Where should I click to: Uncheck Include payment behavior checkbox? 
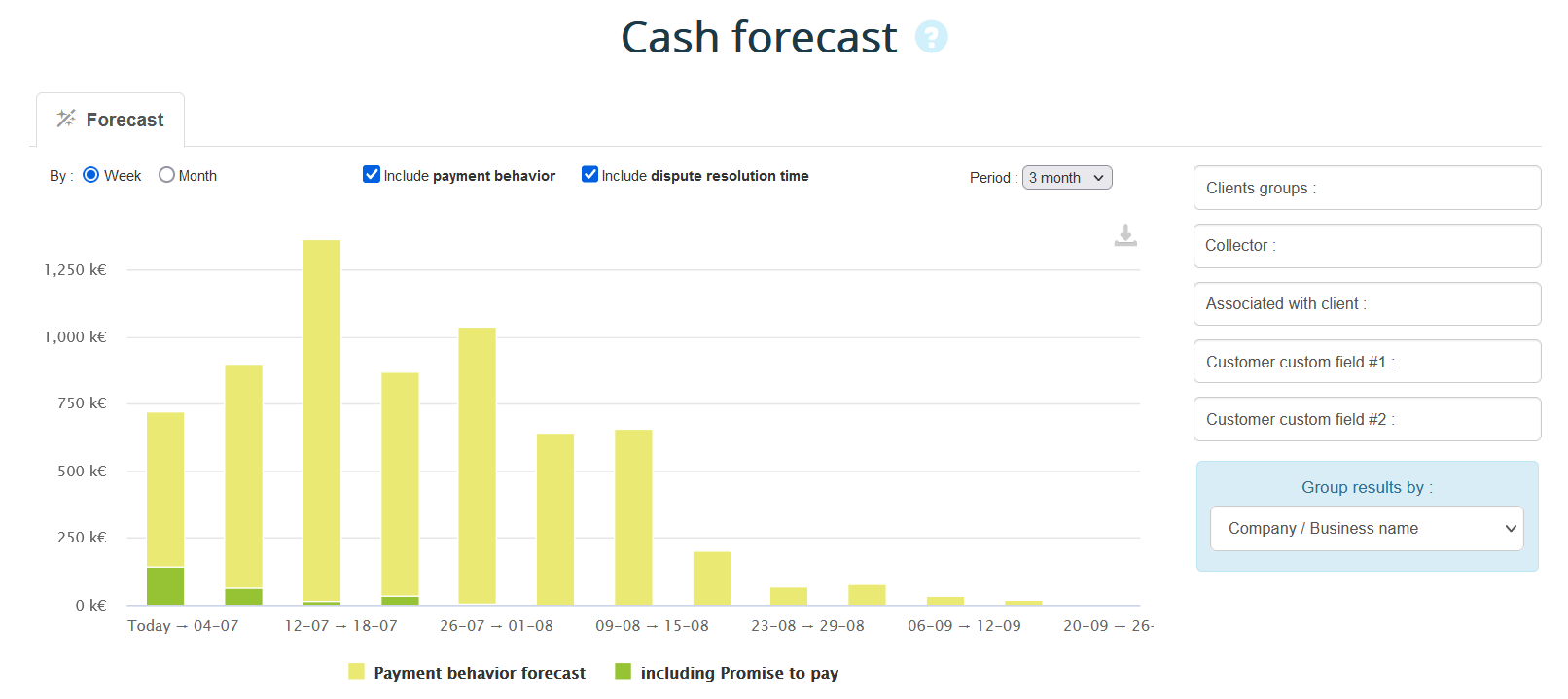[372, 174]
